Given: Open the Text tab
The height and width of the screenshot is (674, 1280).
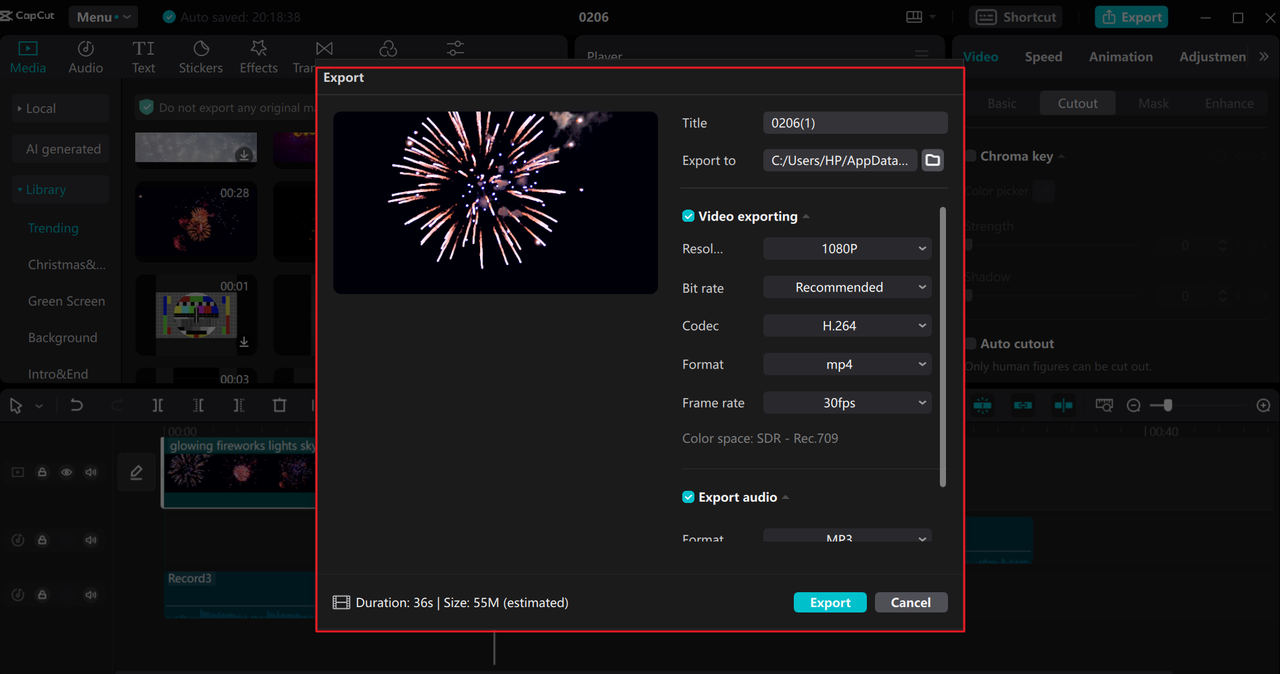Looking at the screenshot, I should [144, 57].
